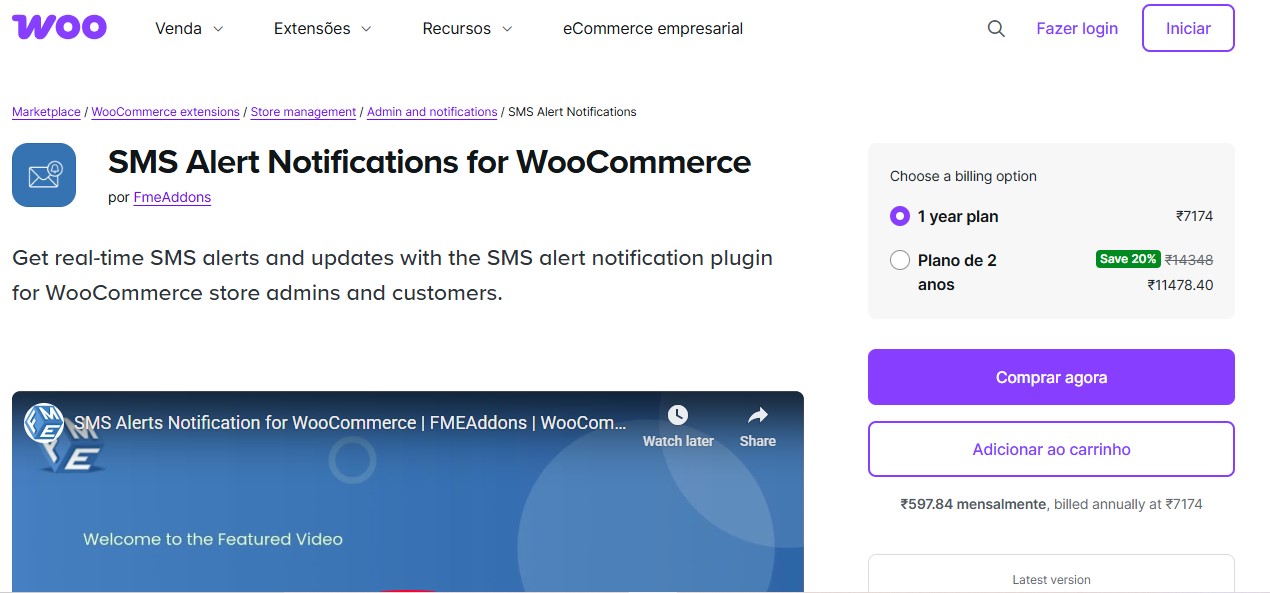1270x593 pixels.
Task: Click the Save 20% badge
Action: 1128,258
